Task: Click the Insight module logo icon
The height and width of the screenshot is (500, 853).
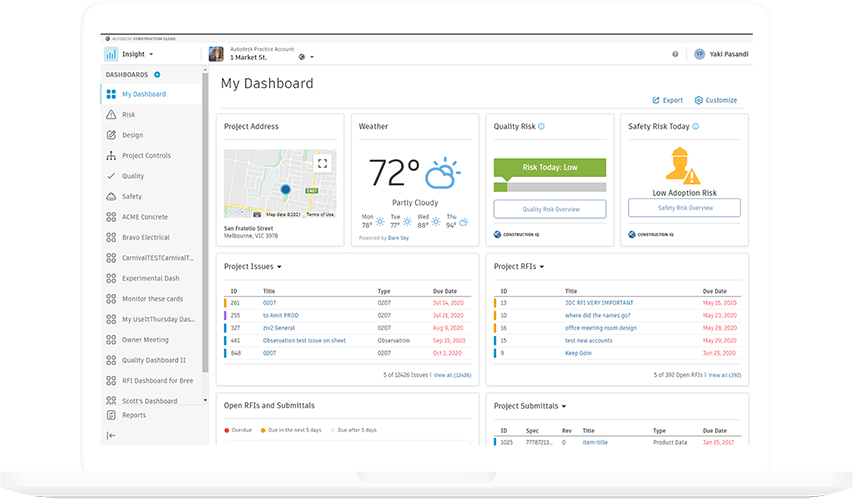Action: point(110,54)
